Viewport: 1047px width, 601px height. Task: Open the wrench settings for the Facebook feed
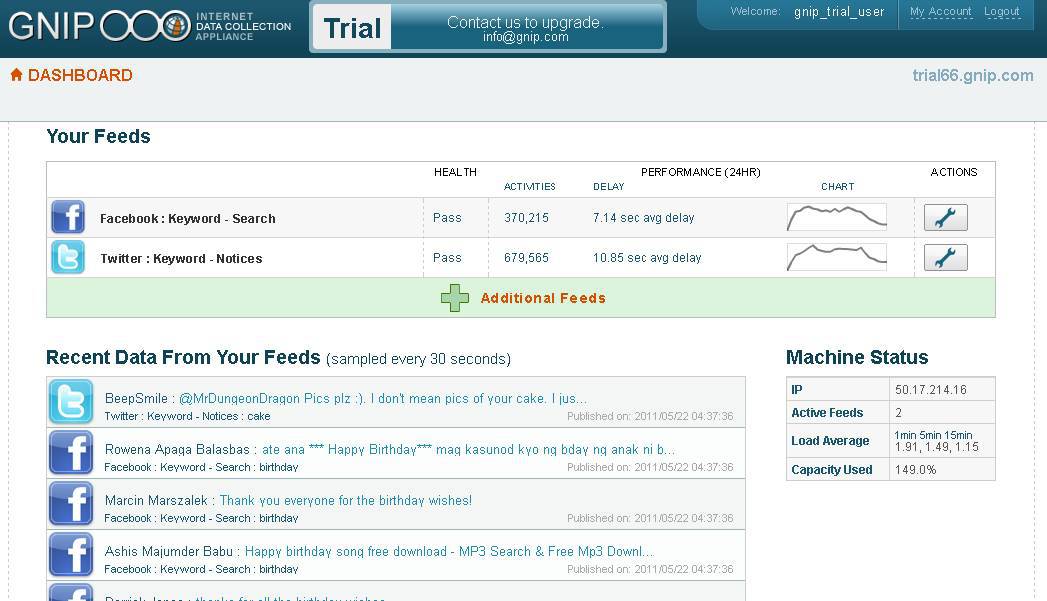[946, 218]
